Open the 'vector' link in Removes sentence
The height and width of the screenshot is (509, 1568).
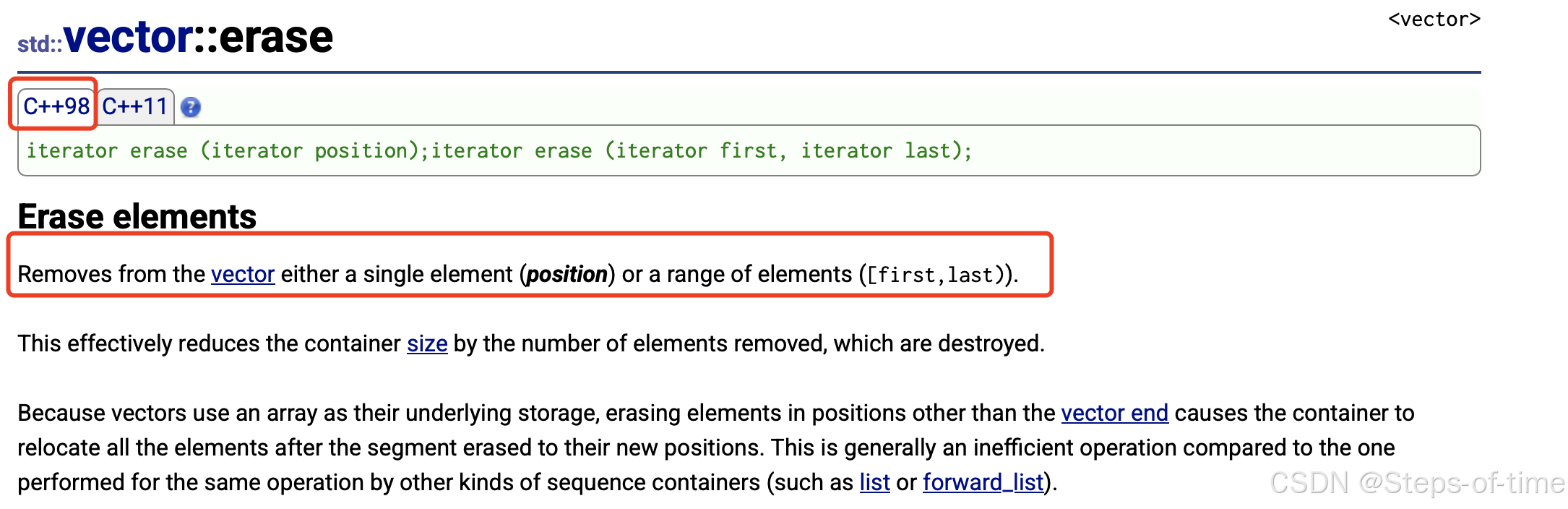pyautogui.click(x=243, y=274)
